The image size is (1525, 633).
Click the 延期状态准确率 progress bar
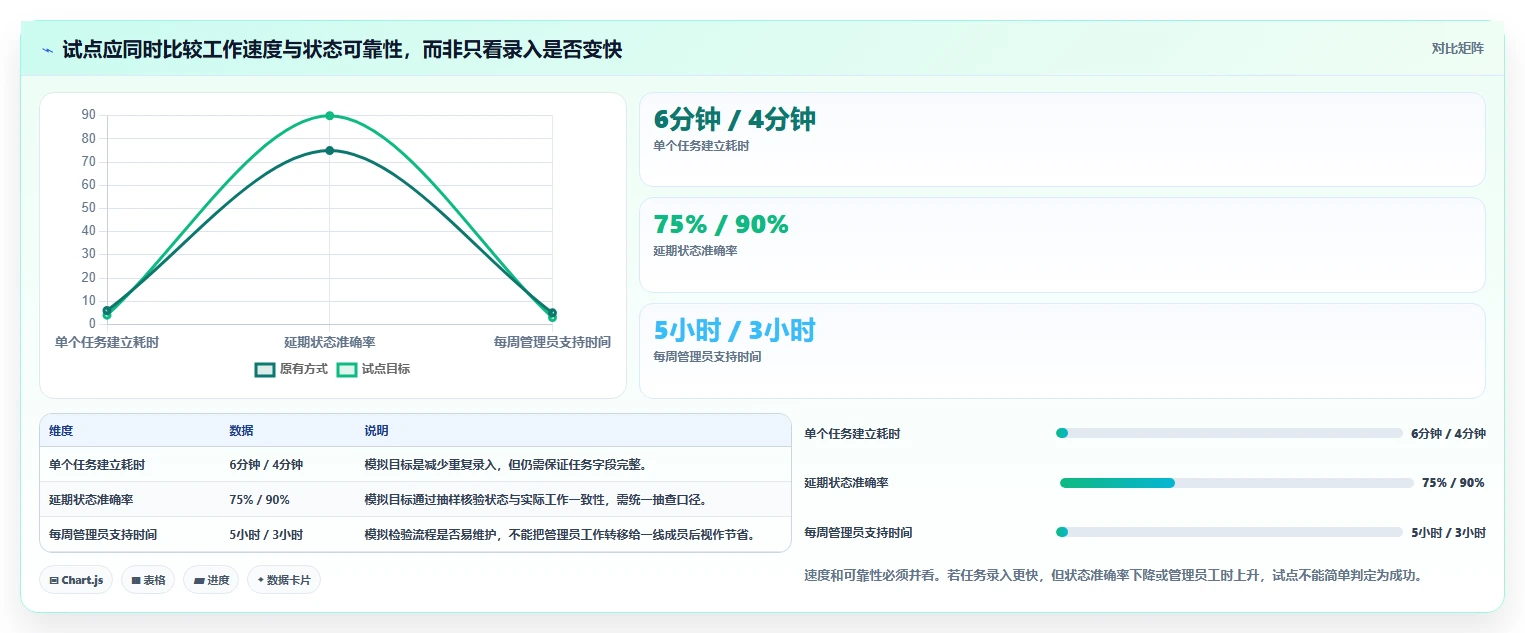point(1237,483)
